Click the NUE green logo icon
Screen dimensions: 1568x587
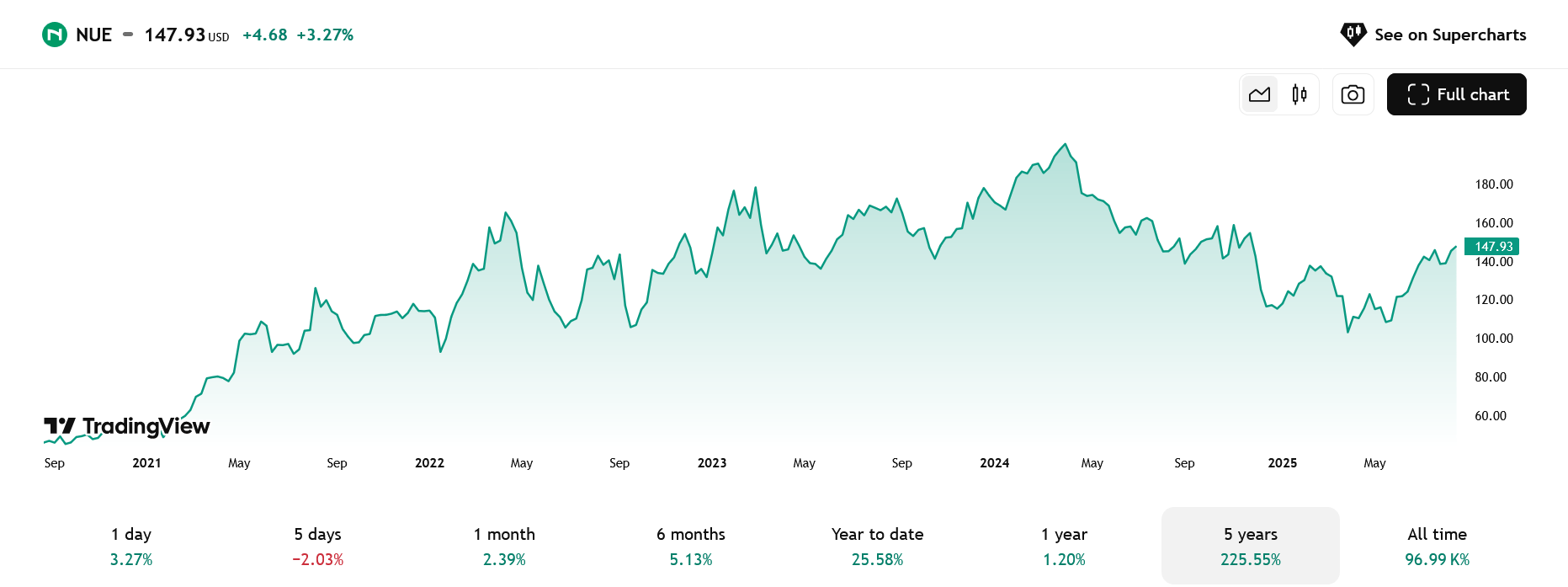pos(55,35)
